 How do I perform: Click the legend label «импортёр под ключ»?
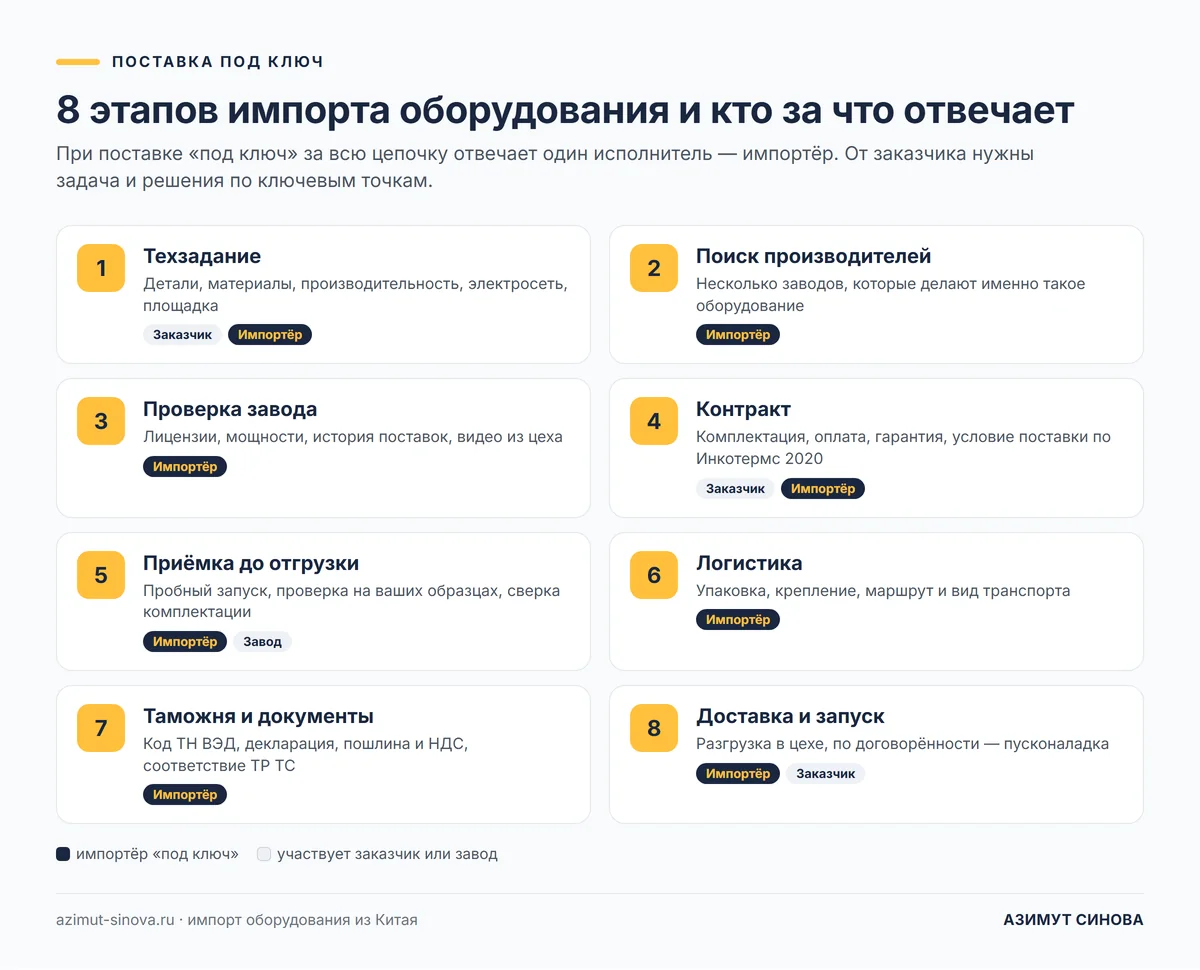tap(157, 854)
